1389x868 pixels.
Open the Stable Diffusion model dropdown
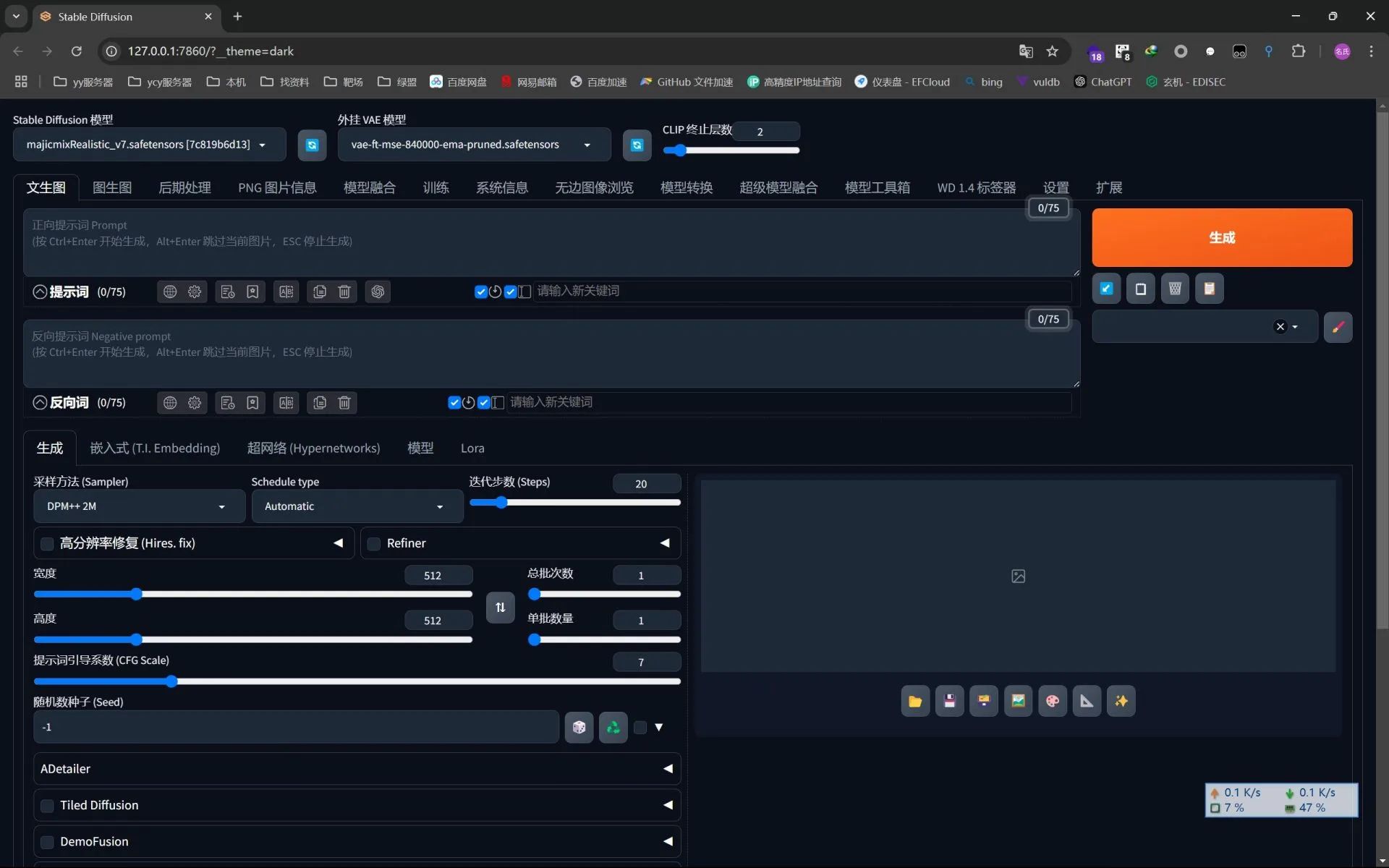tap(150, 145)
